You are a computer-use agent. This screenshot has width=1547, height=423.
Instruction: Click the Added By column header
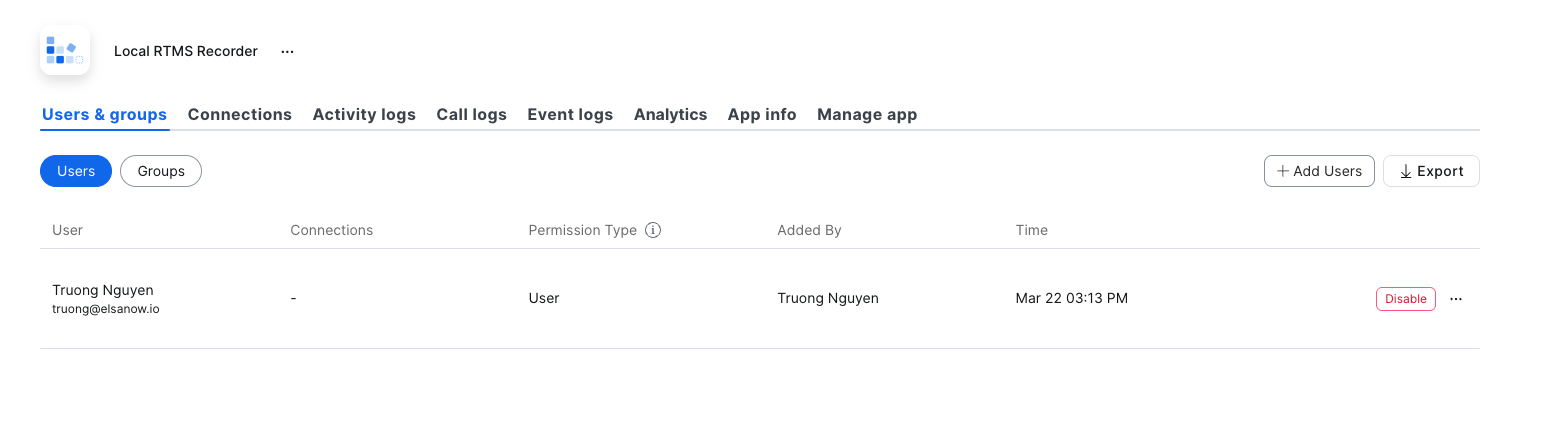(809, 230)
